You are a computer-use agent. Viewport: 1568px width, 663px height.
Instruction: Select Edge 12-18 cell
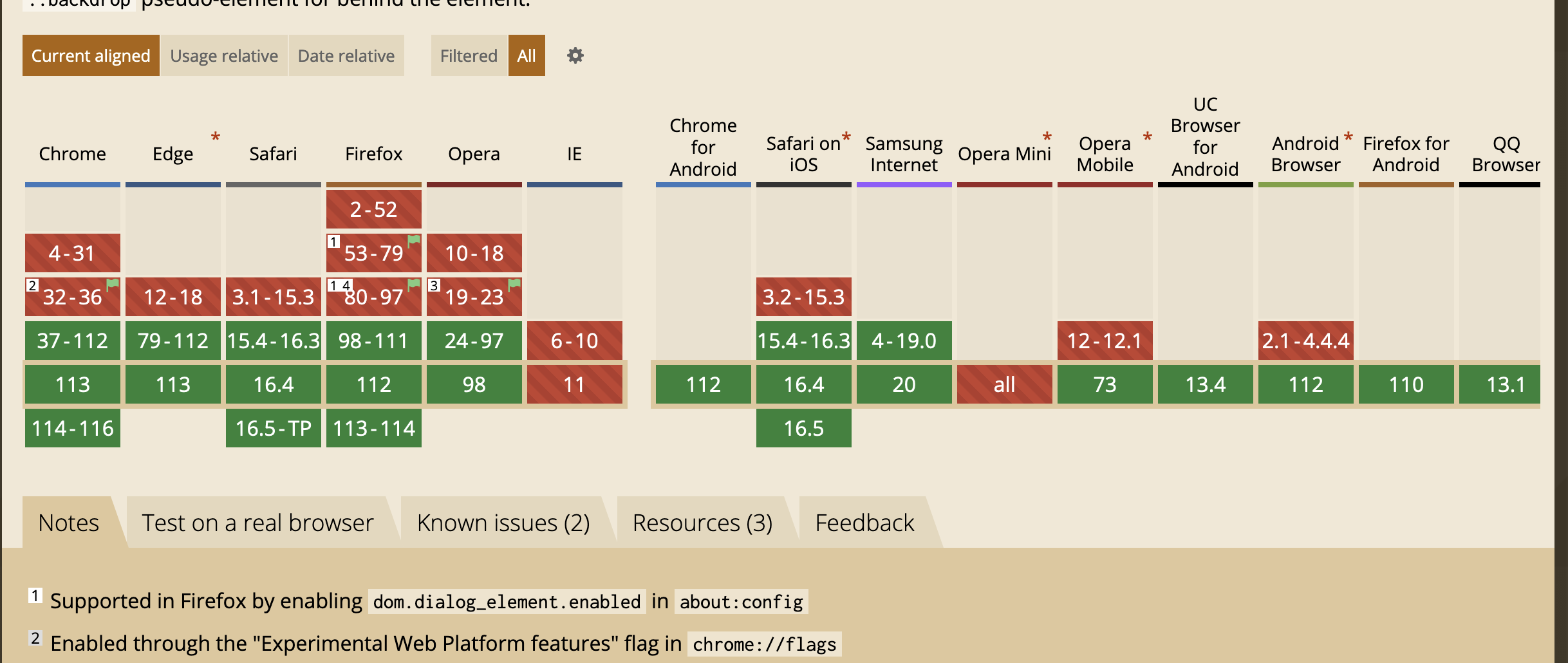click(173, 297)
